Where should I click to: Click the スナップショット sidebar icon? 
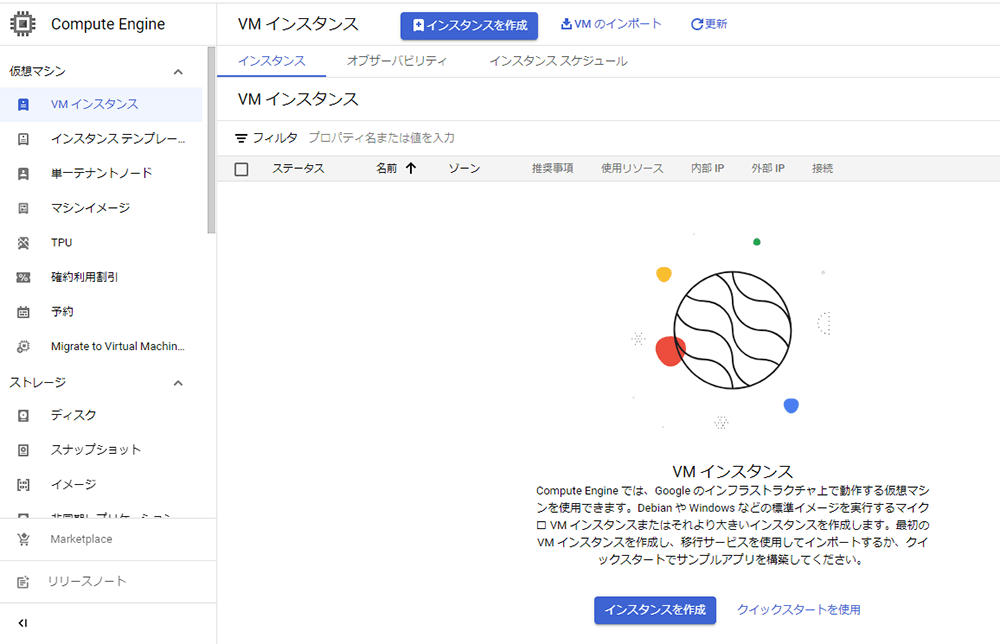click(24, 450)
